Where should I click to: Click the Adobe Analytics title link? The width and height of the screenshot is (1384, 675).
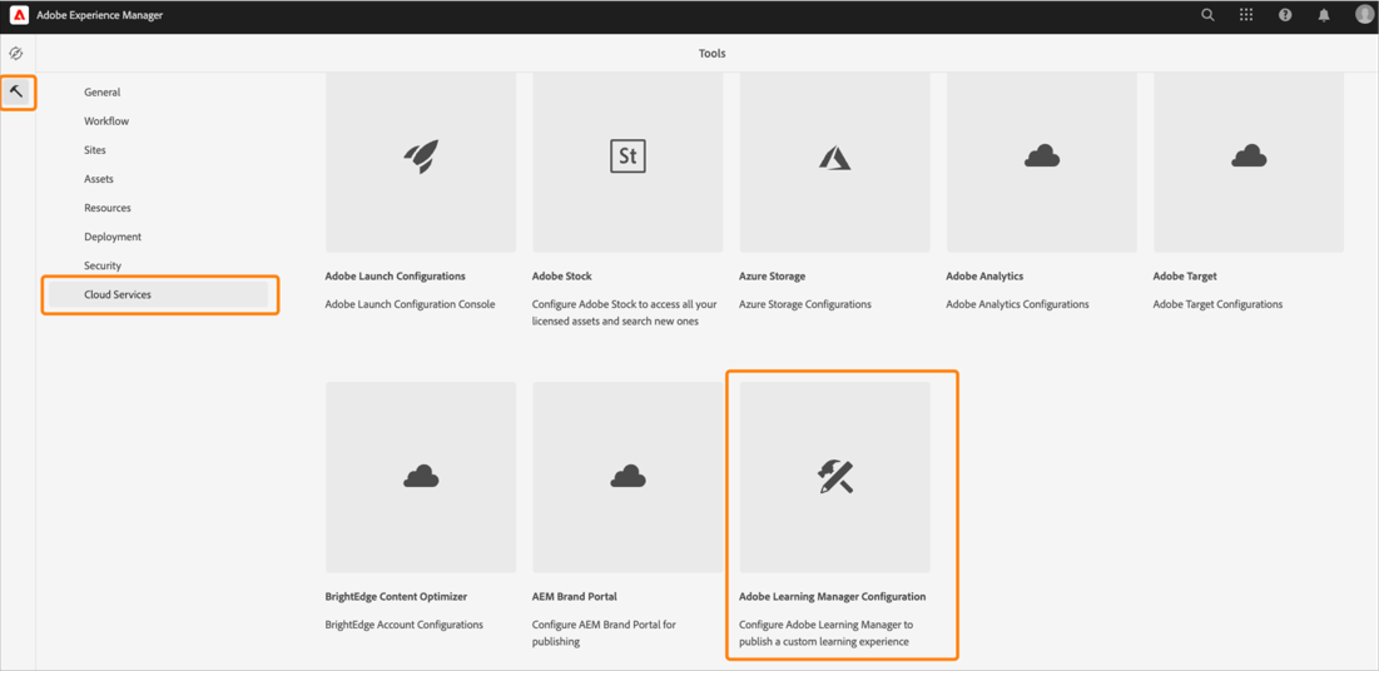(x=985, y=276)
